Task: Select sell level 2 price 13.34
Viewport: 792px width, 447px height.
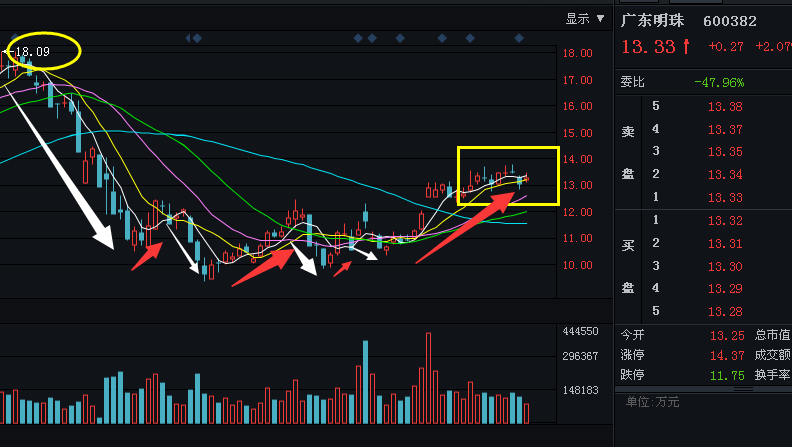Action: pyautogui.click(x=725, y=175)
